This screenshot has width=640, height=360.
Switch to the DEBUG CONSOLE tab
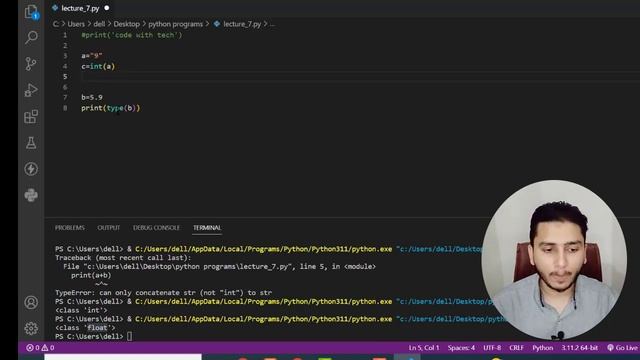156,228
